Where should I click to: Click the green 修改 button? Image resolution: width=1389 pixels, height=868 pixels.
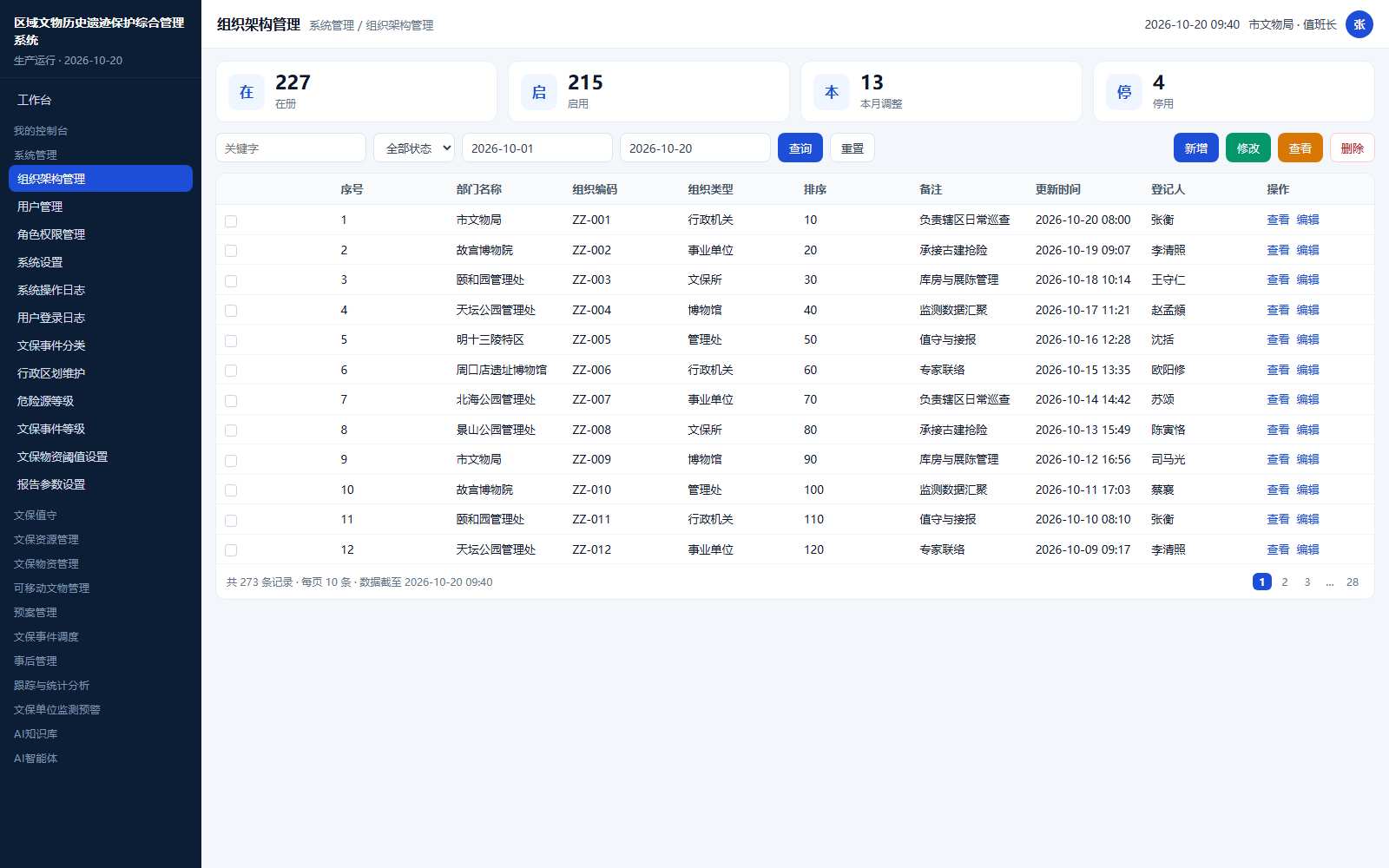pos(1248,148)
